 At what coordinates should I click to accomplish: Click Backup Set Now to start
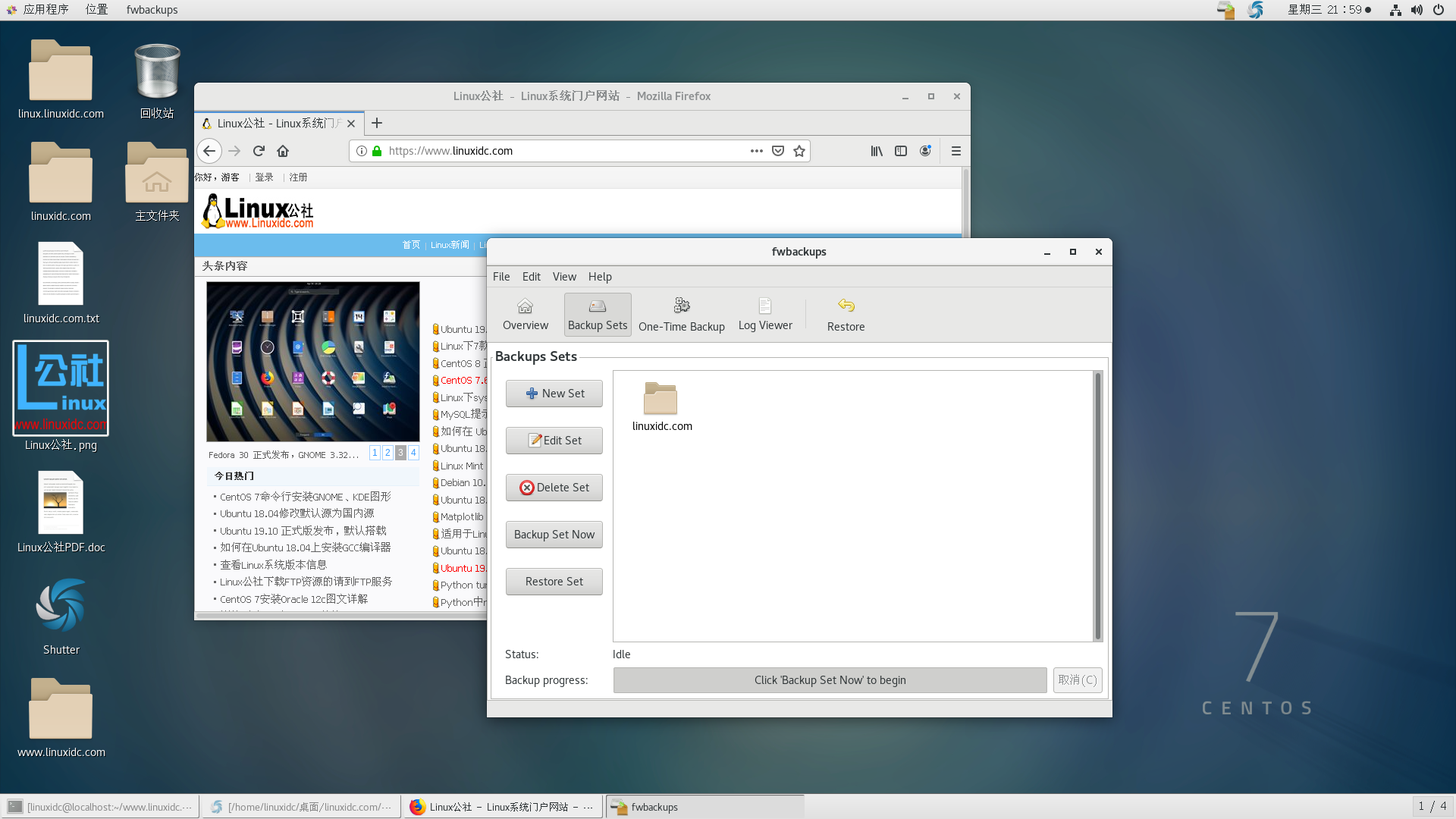tap(554, 534)
